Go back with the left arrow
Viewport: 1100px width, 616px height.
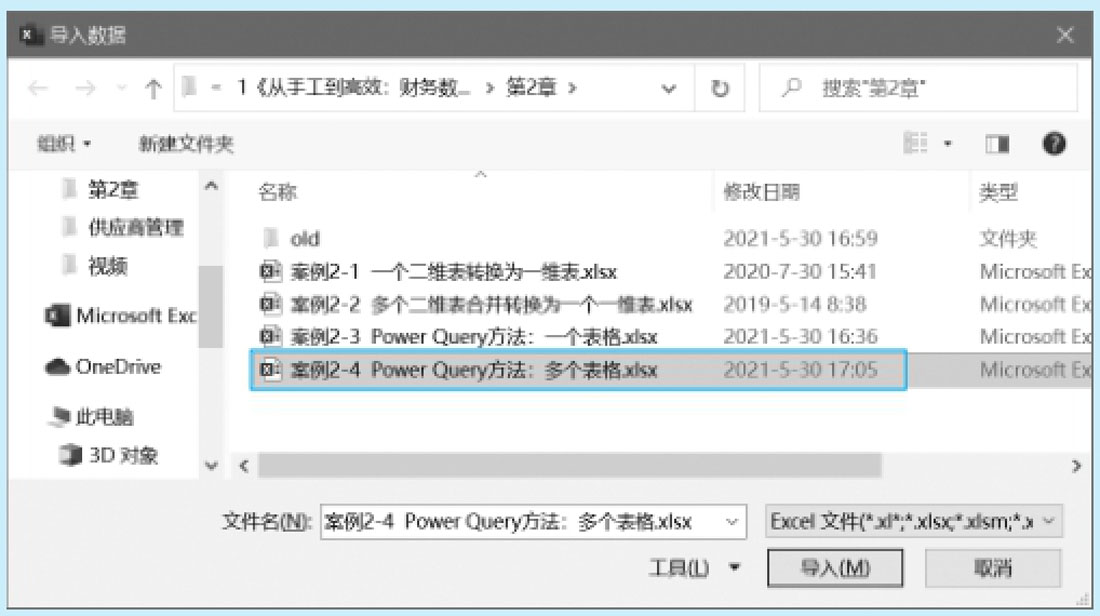(x=38, y=88)
